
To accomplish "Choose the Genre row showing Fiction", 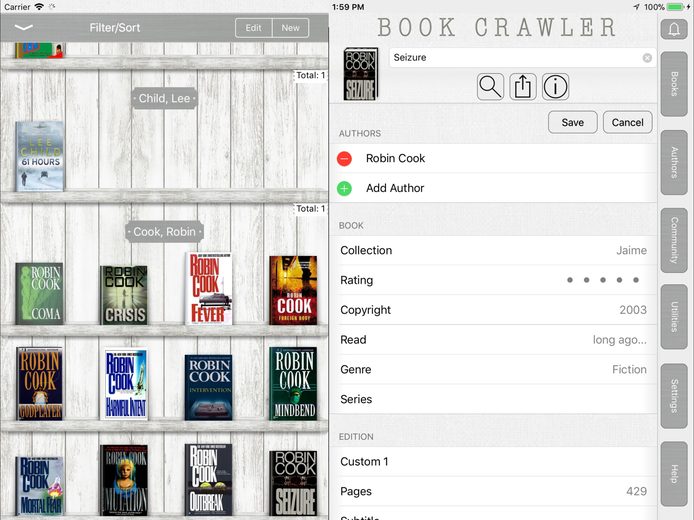I will [494, 370].
